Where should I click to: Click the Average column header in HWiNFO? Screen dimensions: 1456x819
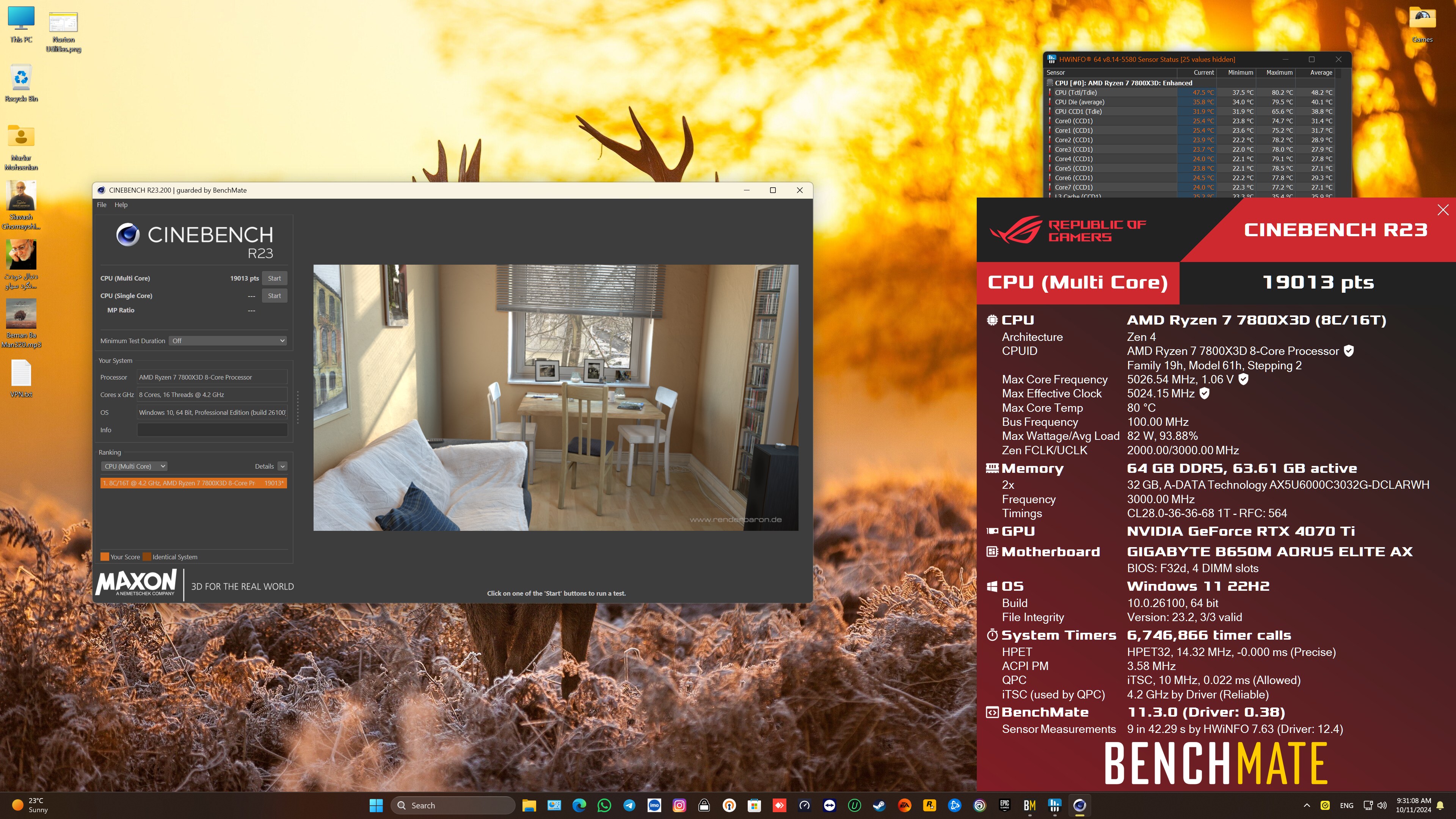pos(1321,72)
